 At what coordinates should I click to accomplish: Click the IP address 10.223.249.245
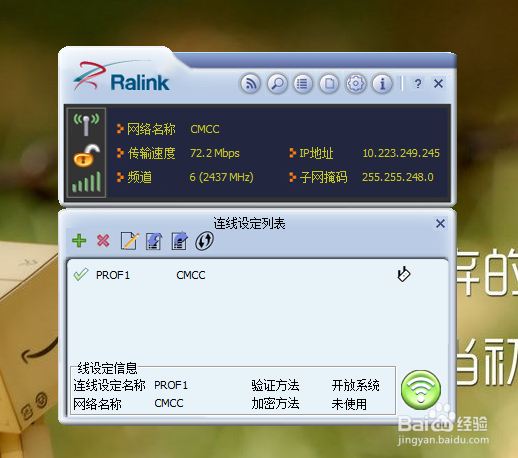[401, 153]
